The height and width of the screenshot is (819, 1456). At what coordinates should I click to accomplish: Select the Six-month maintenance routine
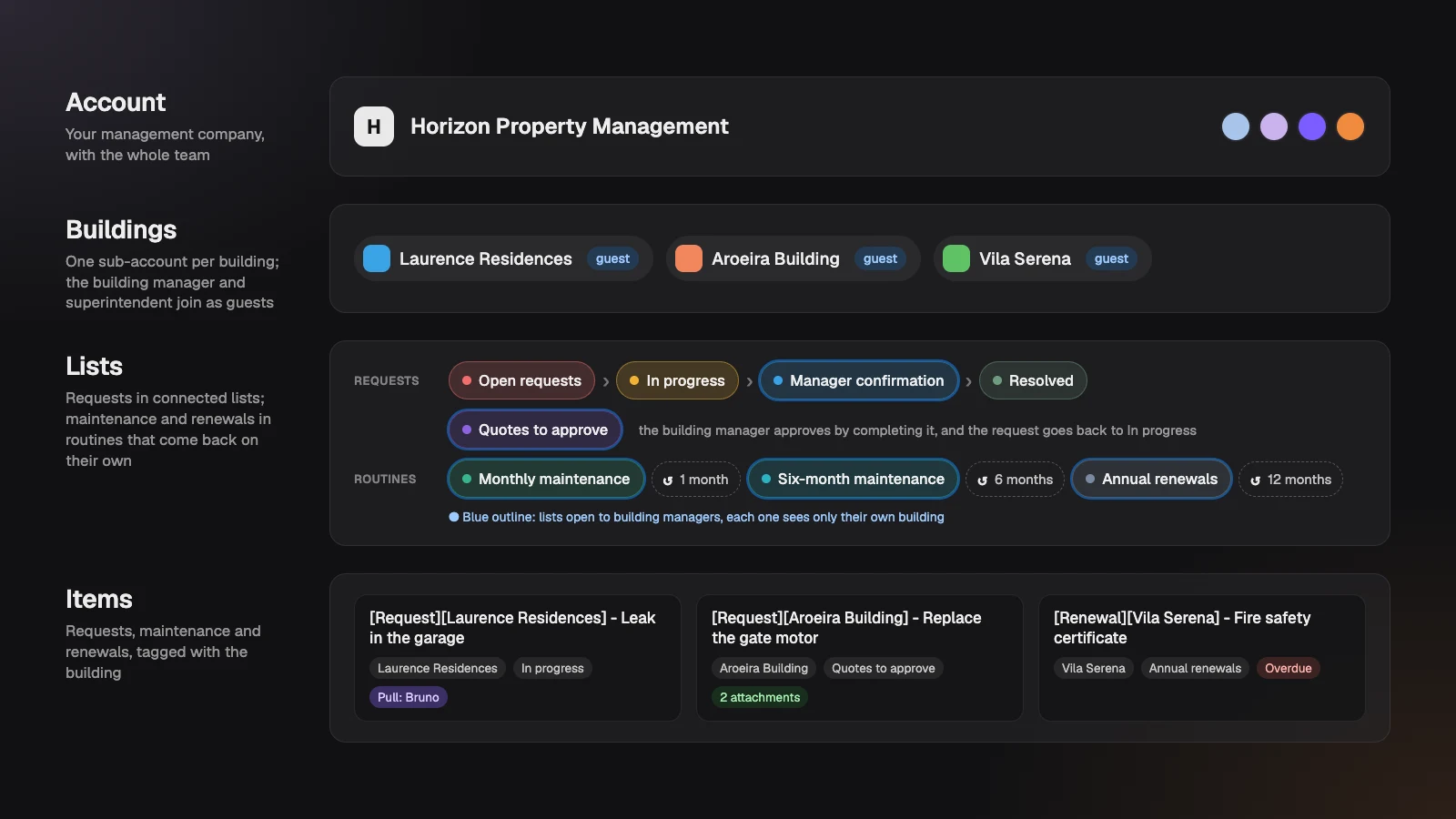853,479
